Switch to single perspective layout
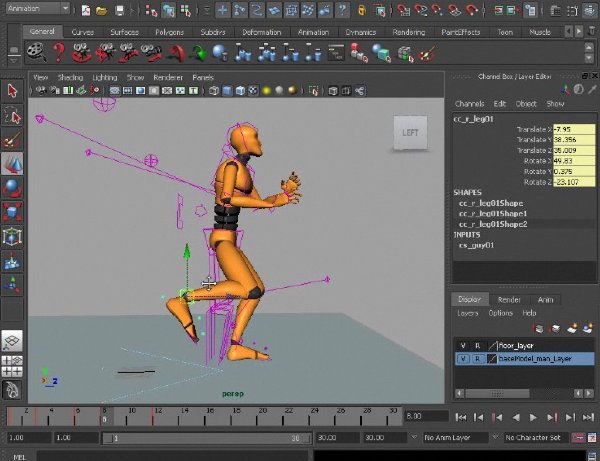 (12, 340)
